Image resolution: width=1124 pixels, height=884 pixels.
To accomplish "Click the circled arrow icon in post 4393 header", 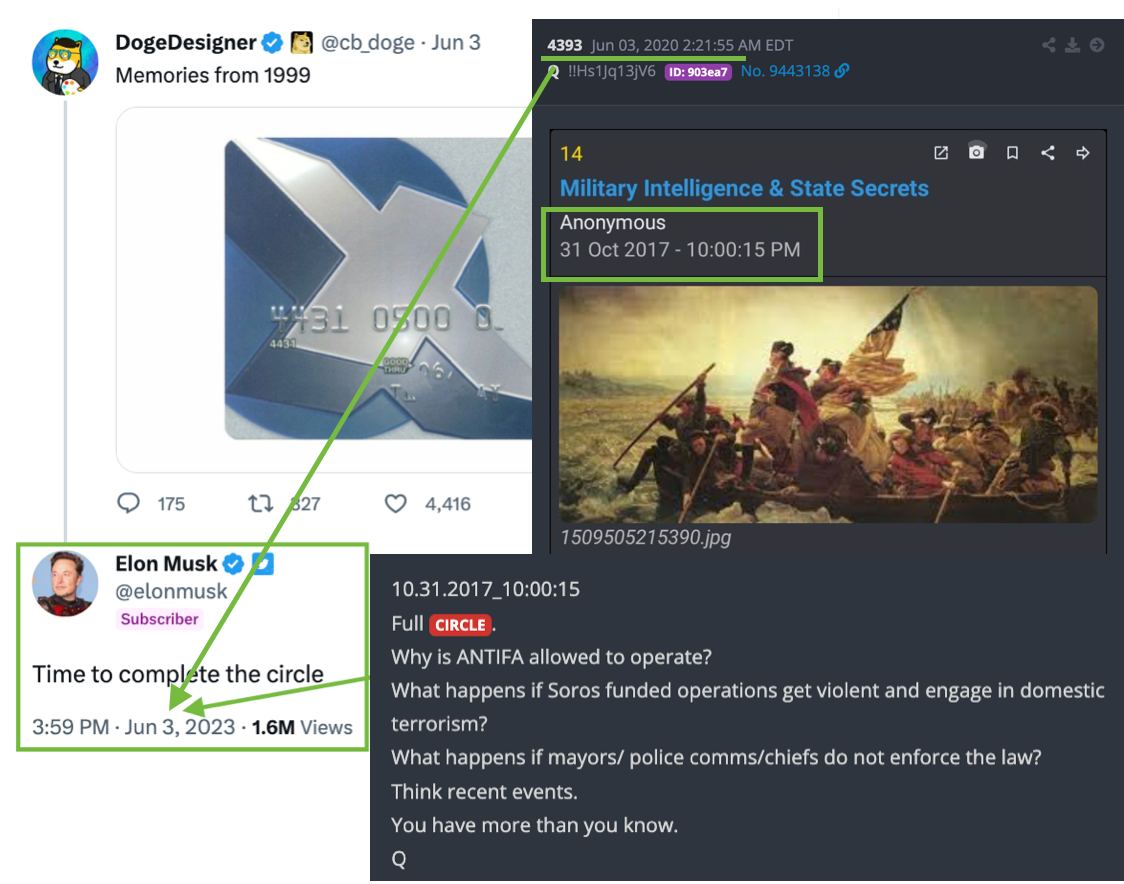I will point(1097,45).
